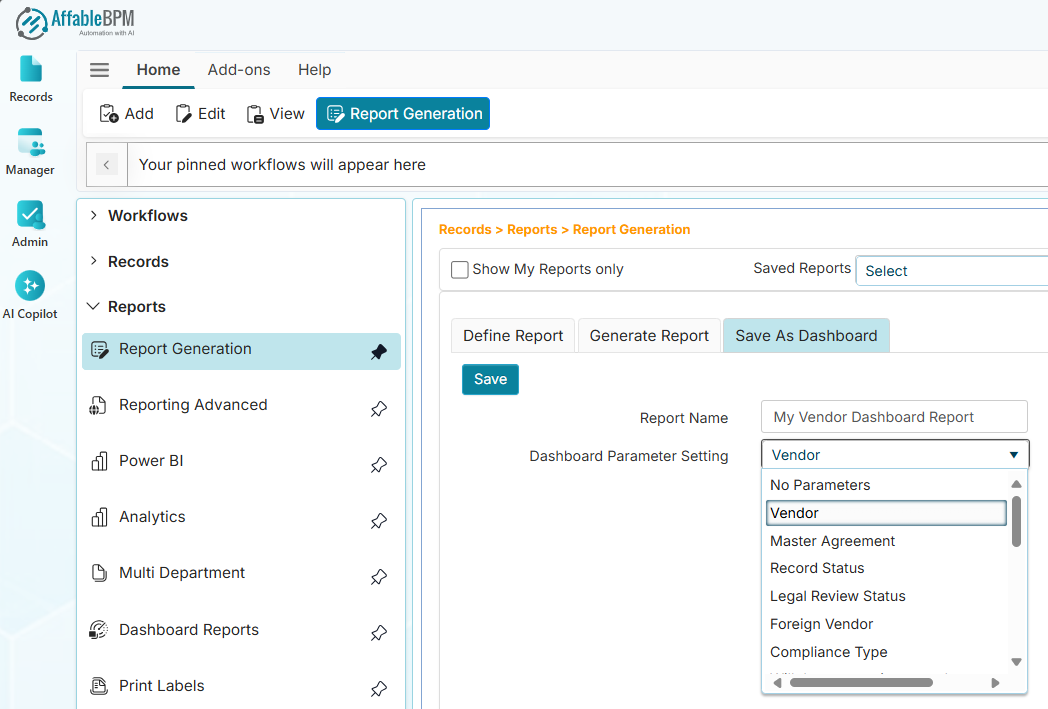Screen dimensions: 1048x709
Task: Open the Manager sidebar icon
Action: click(x=30, y=151)
